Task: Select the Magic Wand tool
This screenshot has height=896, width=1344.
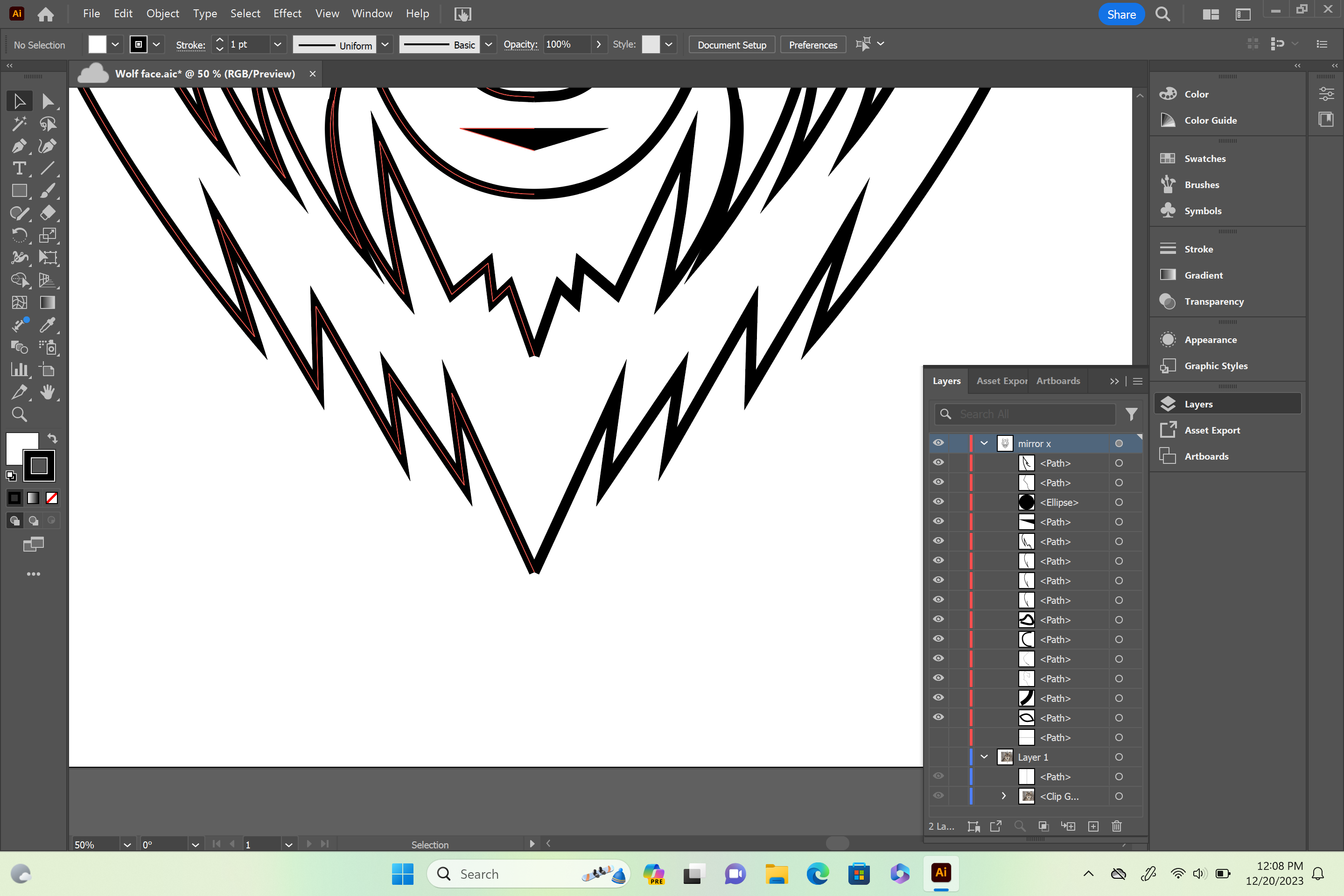Action: 19,123
